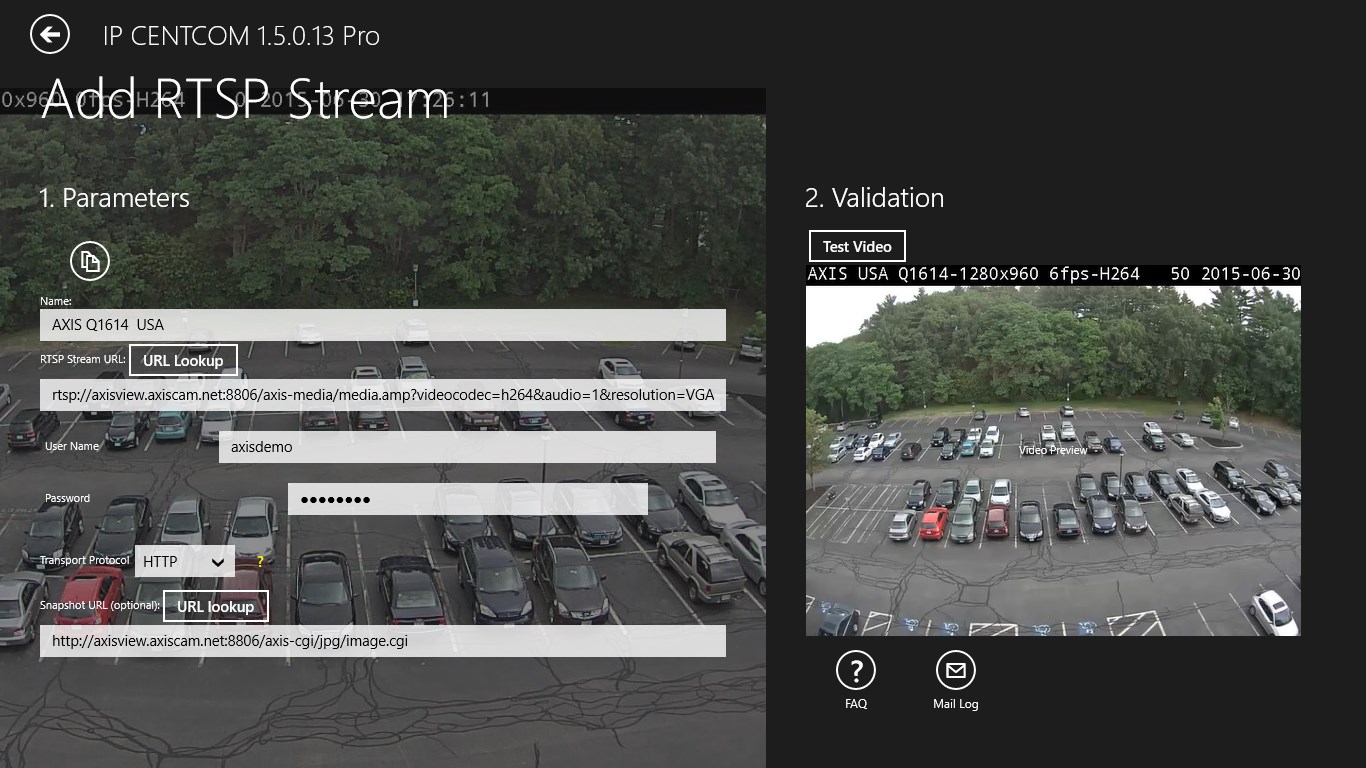This screenshot has width=1366, height=768.
Task: Click the back arrow icon
Action: point(50,35)
